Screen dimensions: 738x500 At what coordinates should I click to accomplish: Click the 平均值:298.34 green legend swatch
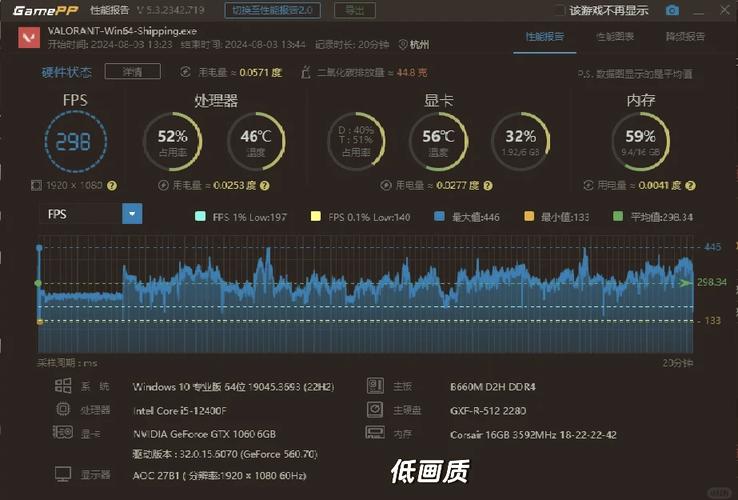tap(618, 217)
